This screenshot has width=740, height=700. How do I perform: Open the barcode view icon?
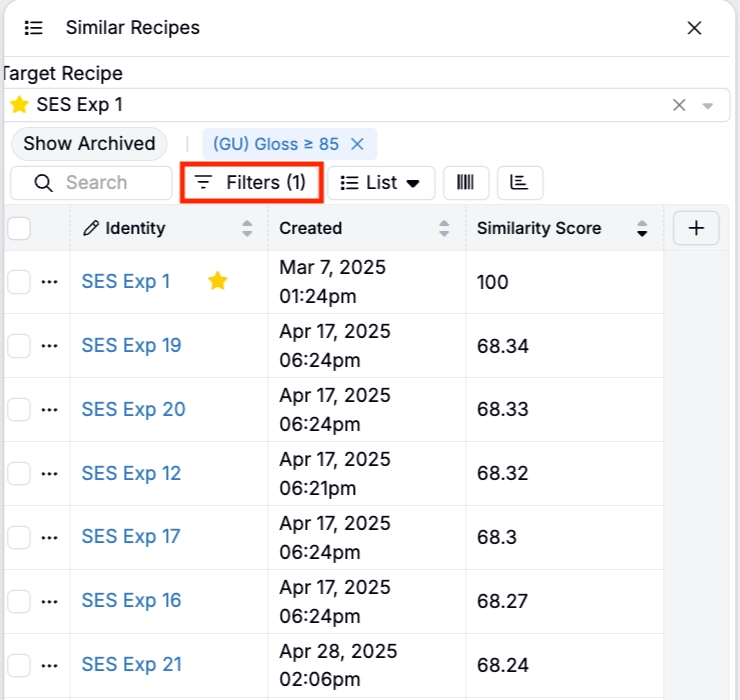pyautogui.click(x=465, y=183)
